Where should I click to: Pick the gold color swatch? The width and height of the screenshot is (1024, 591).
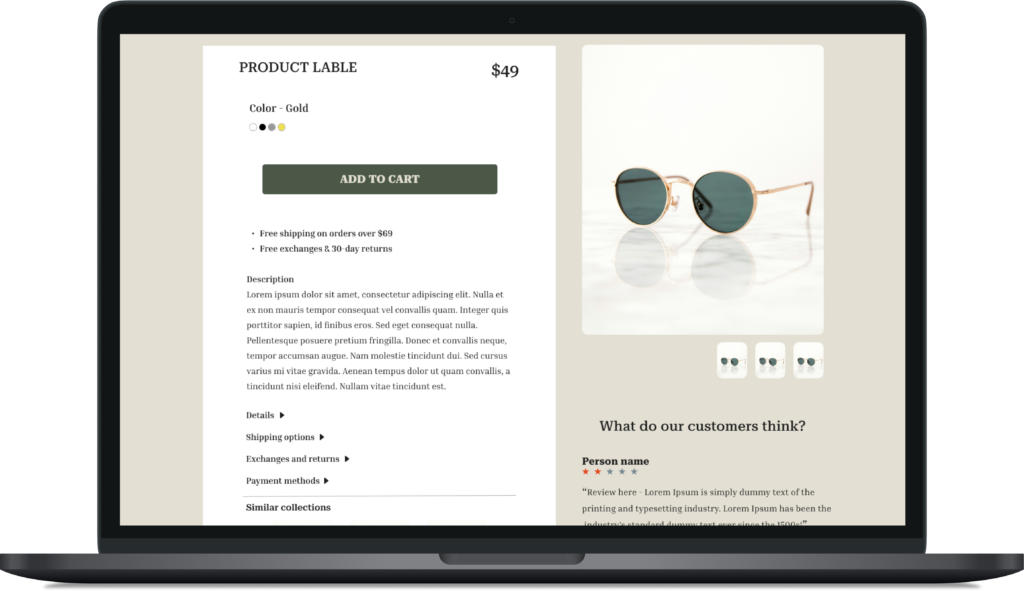pos(281,127)
